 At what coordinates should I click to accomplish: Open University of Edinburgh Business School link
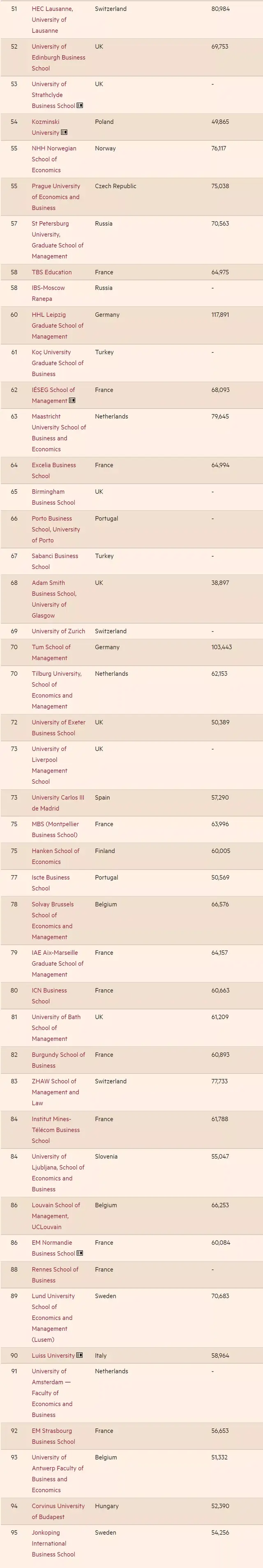[x=58, y=57]
